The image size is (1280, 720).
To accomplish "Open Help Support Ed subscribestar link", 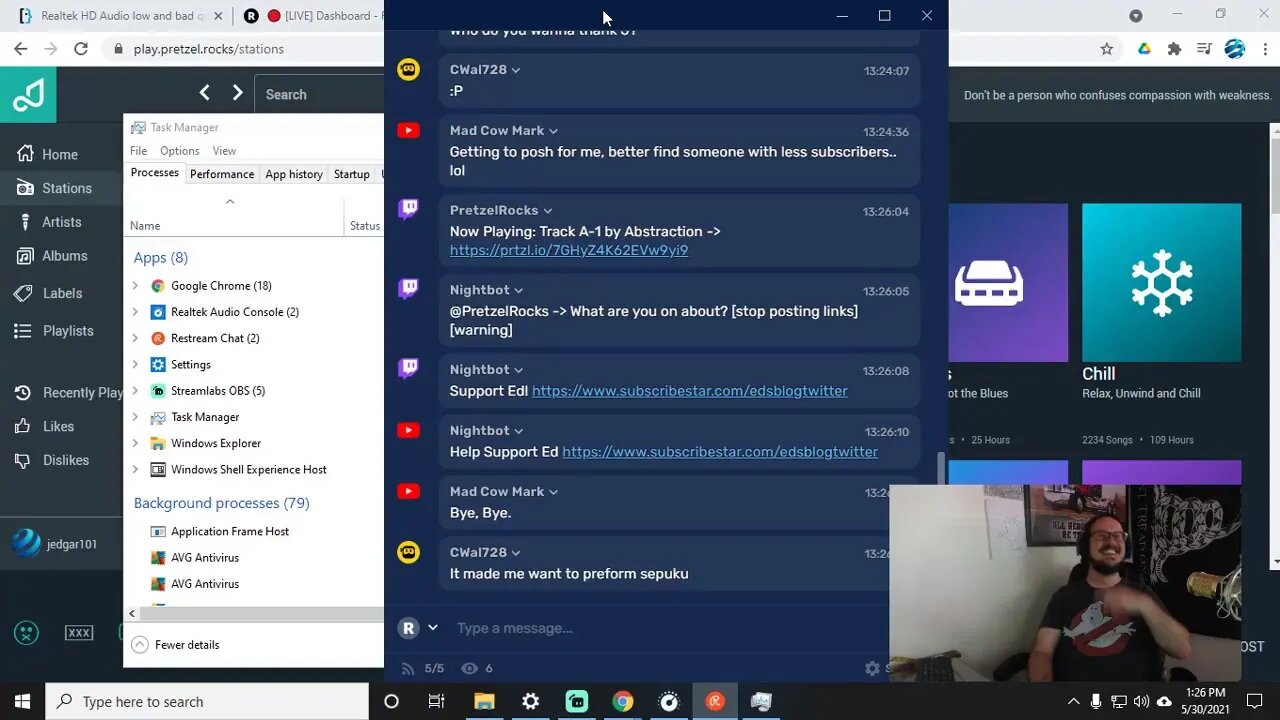I will pos(720,452).
